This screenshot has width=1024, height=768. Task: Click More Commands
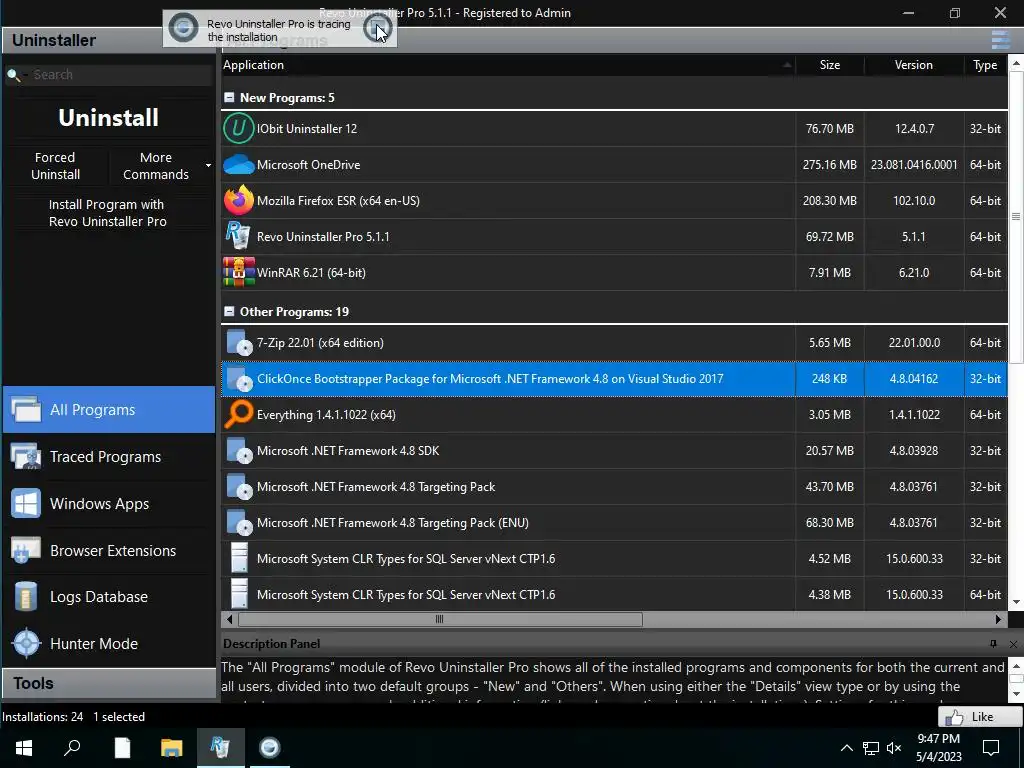155,166
